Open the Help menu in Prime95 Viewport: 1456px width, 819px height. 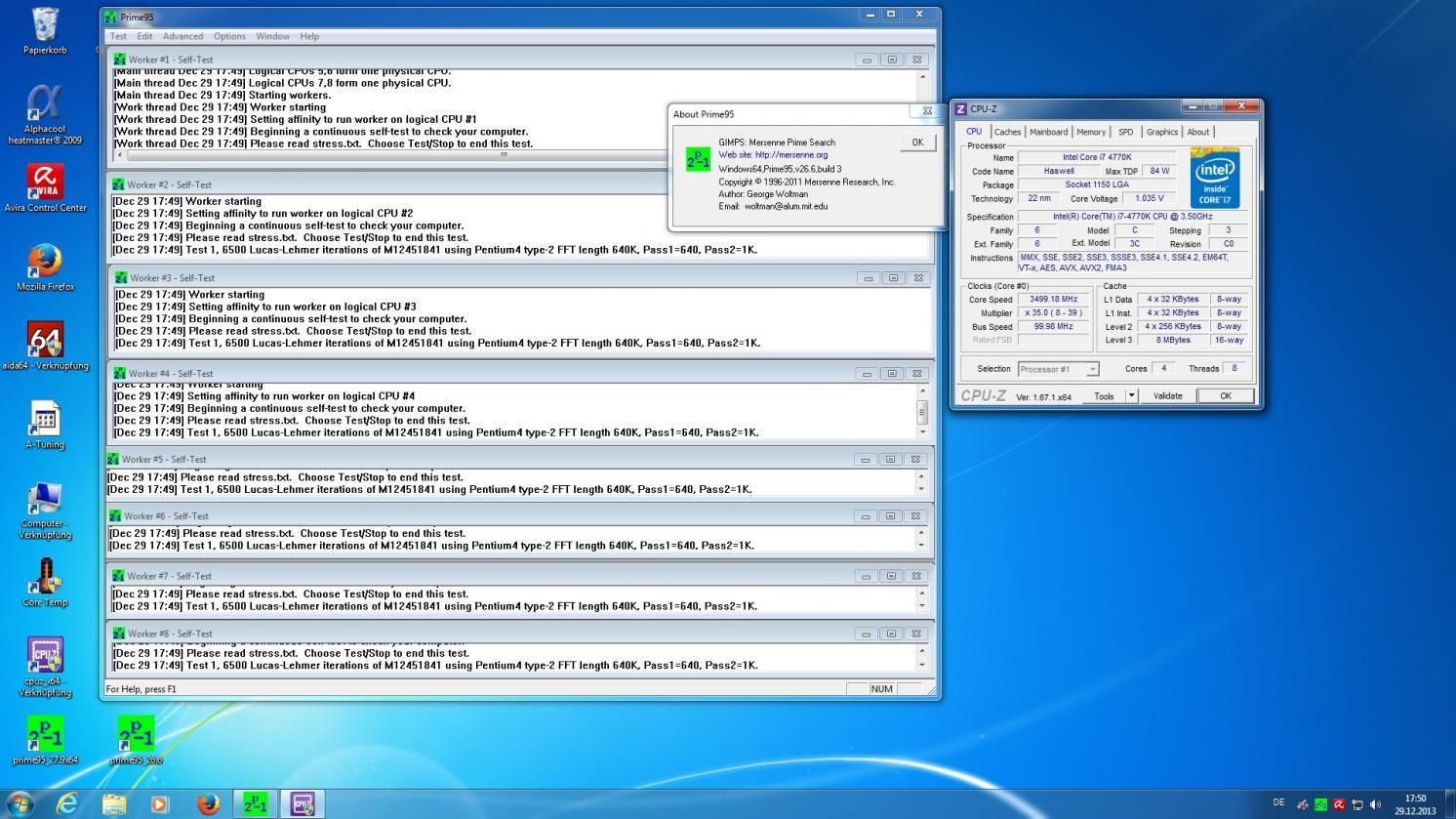coord(309,36)
